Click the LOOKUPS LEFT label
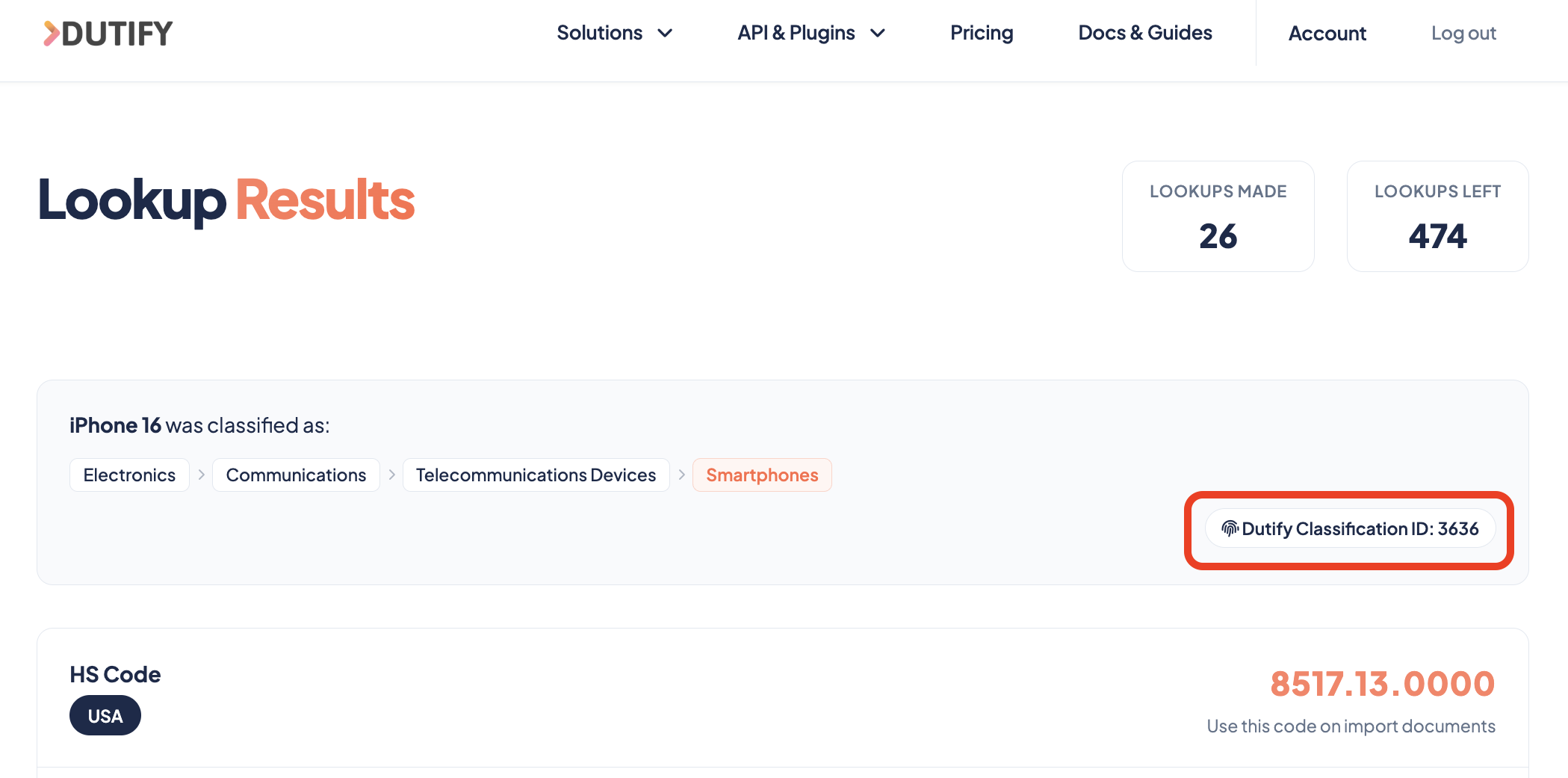The width and height of the screenshot is (1568, 778). [1437, 191]
